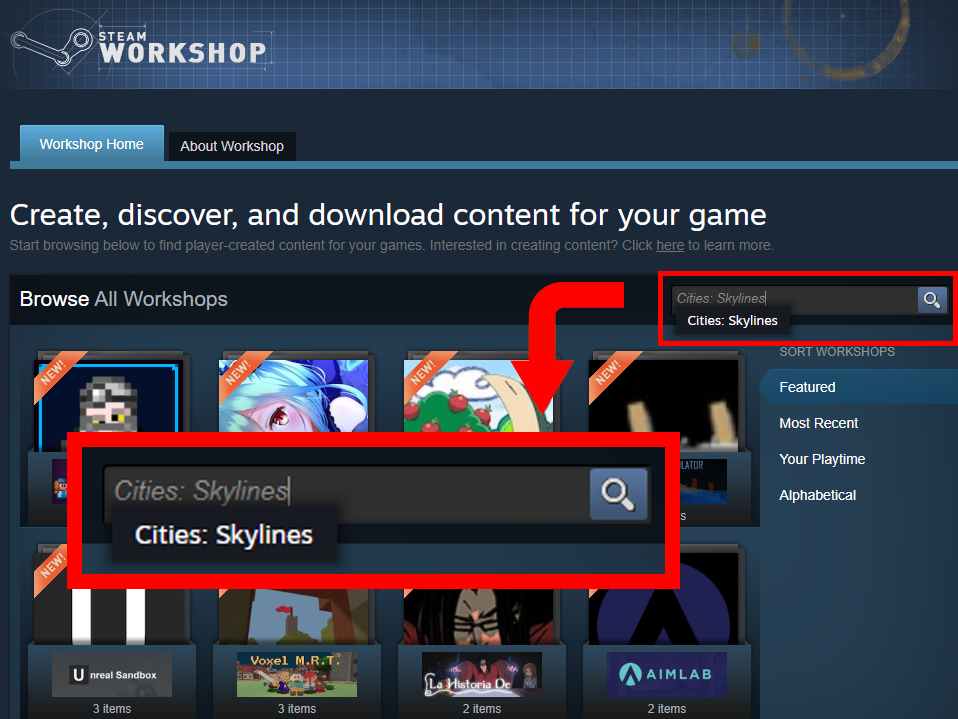Sort workshops by Your Playtime
958x719 pixels.
tap(822, 459)
